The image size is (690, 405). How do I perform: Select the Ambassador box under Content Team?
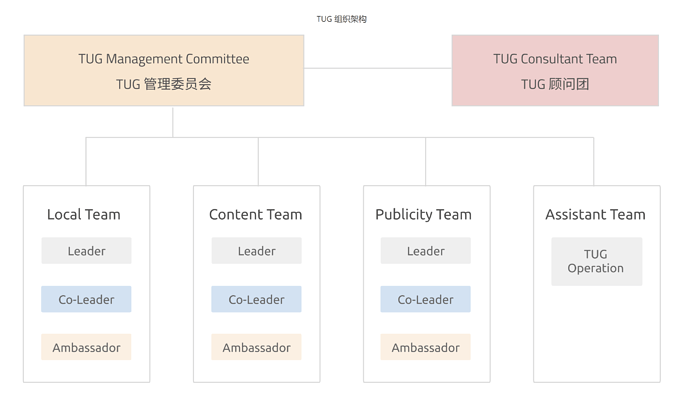[256, 347]
